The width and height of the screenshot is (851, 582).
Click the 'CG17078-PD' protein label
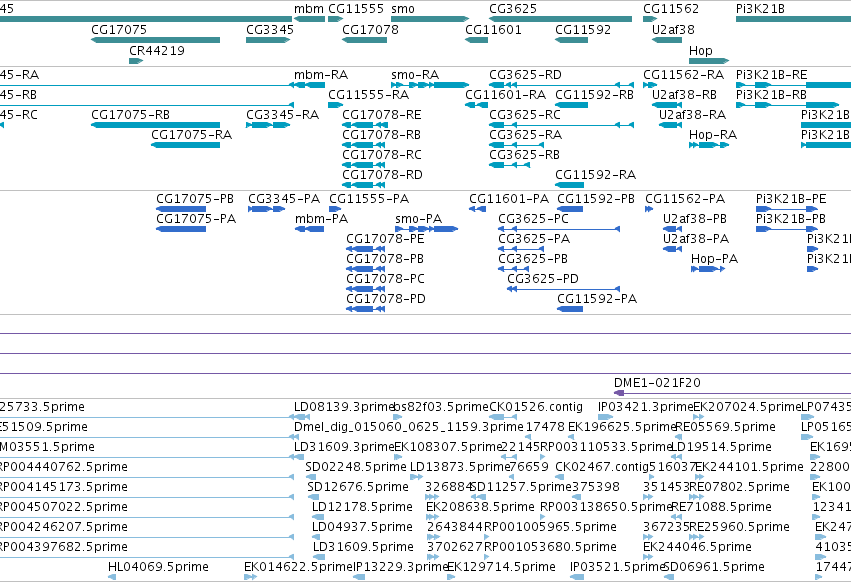click(386, 299)
